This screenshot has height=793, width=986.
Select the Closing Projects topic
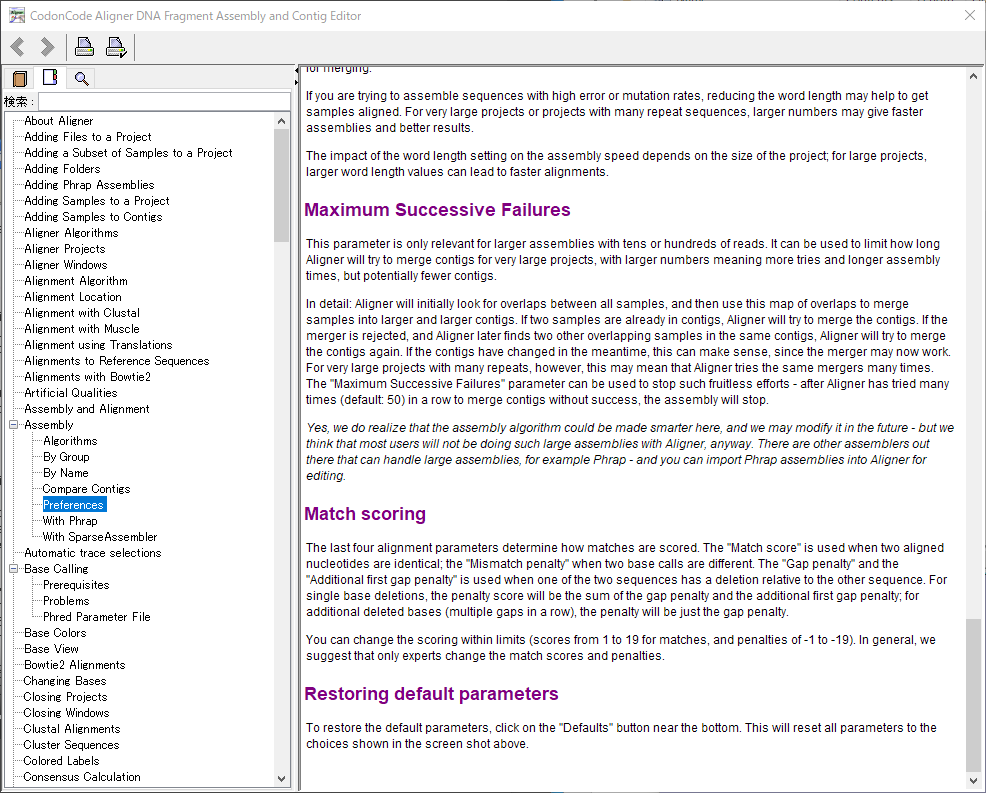pos(65,697)
